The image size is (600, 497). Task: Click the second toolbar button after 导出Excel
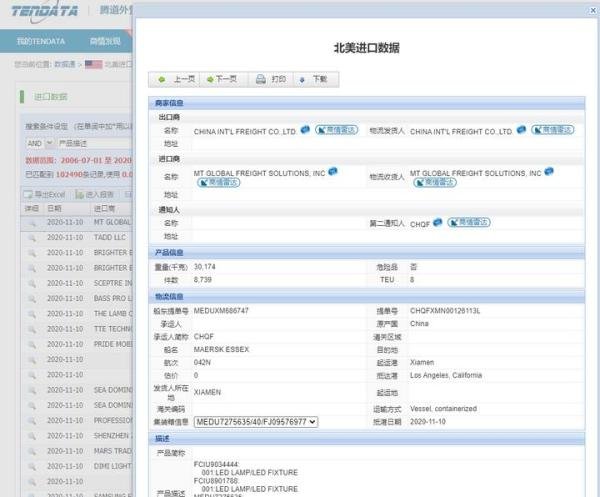(x=95, y=194)
